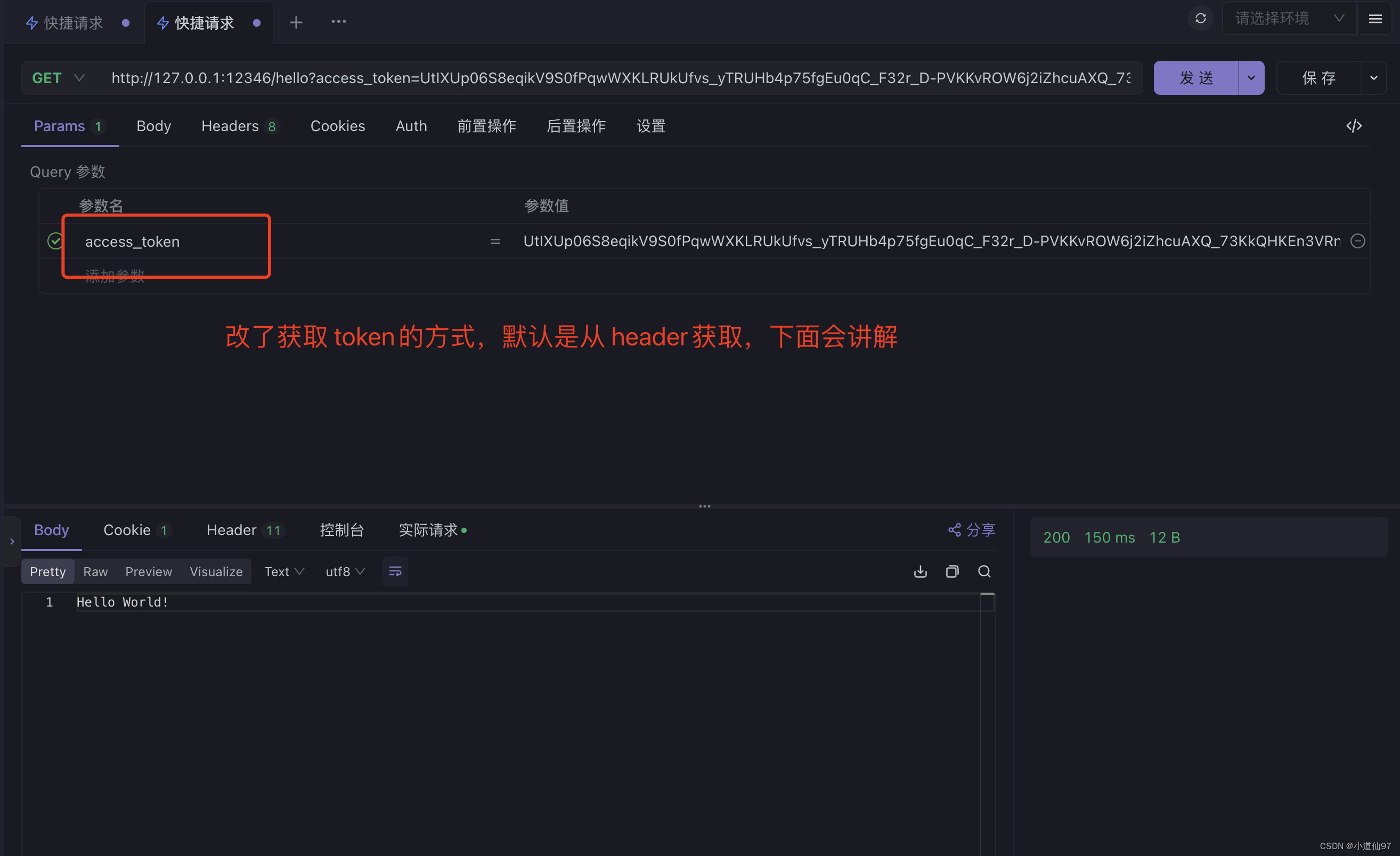Add a new request tab

pos(296,22)
